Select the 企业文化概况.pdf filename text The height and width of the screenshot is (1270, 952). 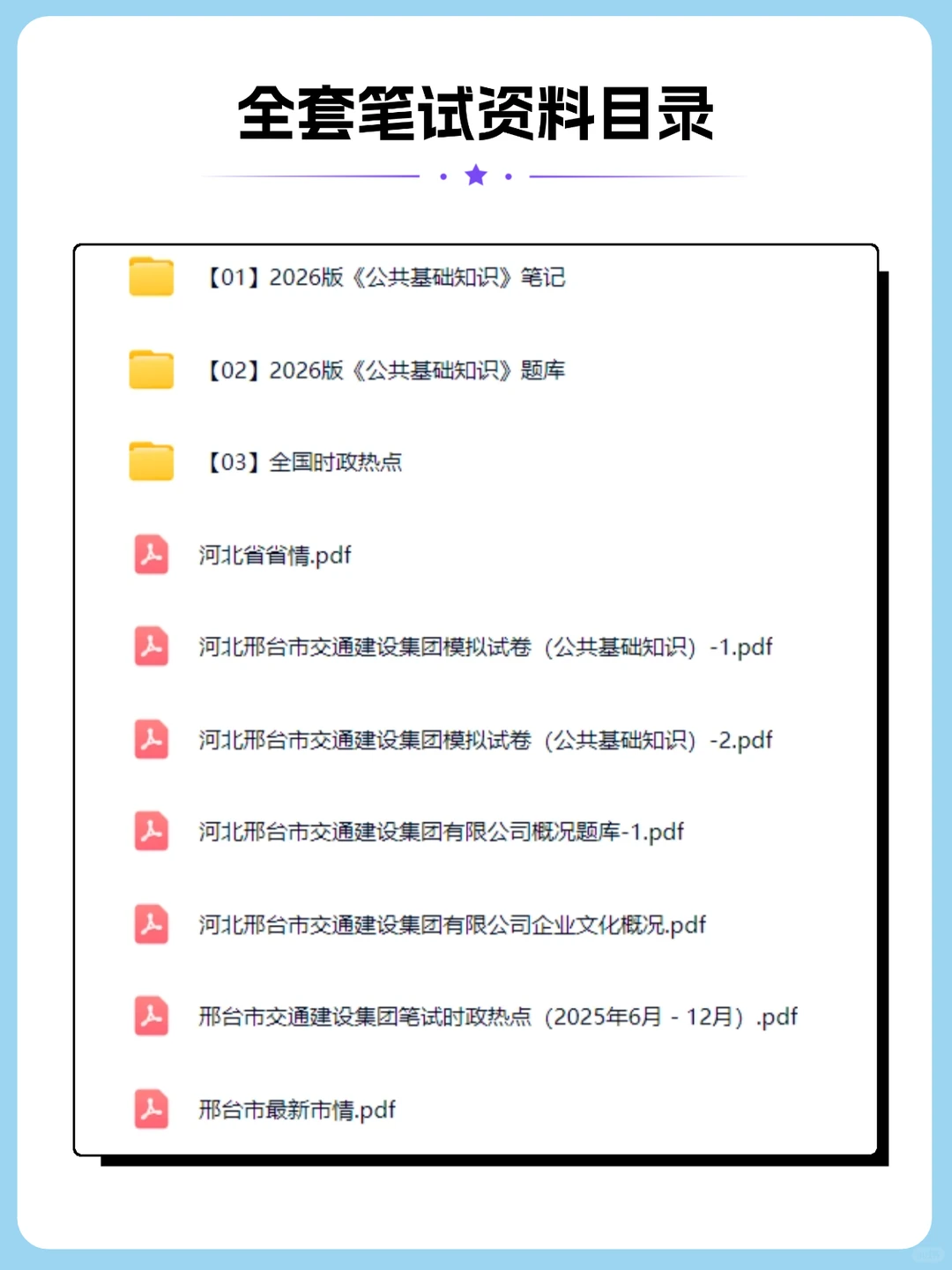coord(451,924)
